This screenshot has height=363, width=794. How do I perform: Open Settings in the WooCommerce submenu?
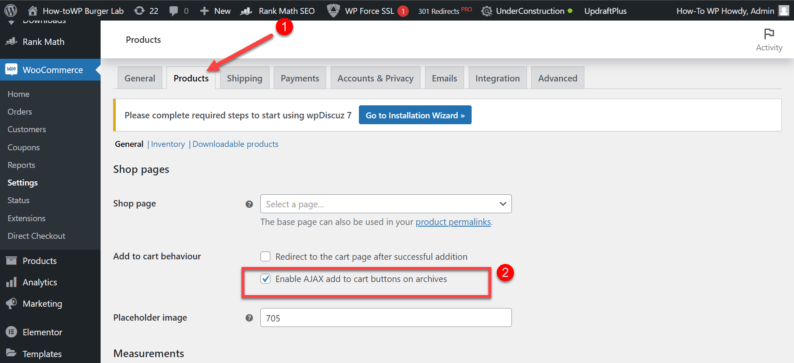23,183
